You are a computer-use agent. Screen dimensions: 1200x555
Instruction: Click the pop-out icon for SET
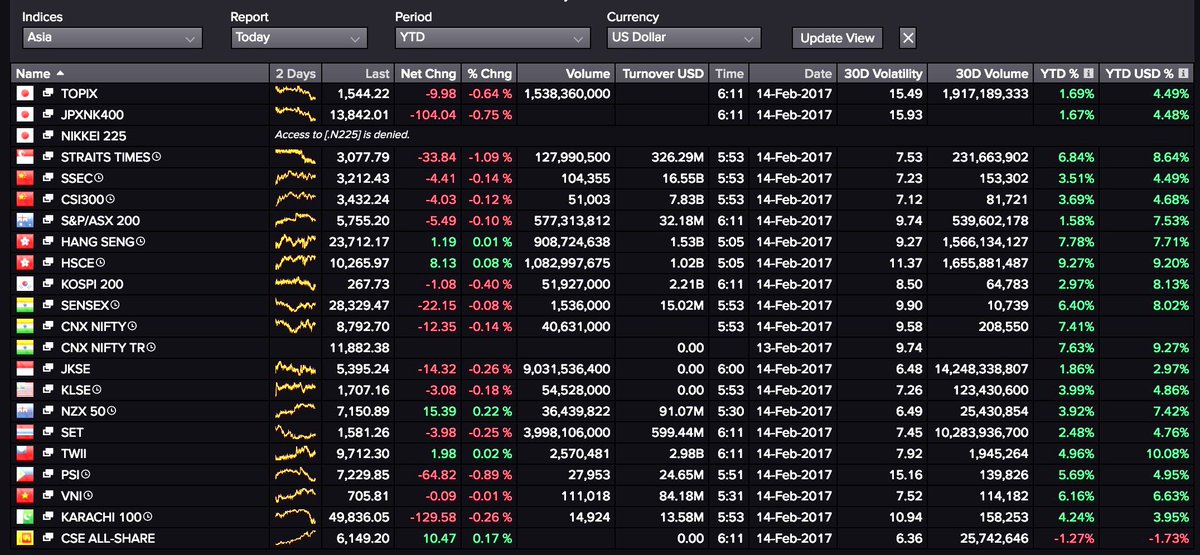coord(48,432)
